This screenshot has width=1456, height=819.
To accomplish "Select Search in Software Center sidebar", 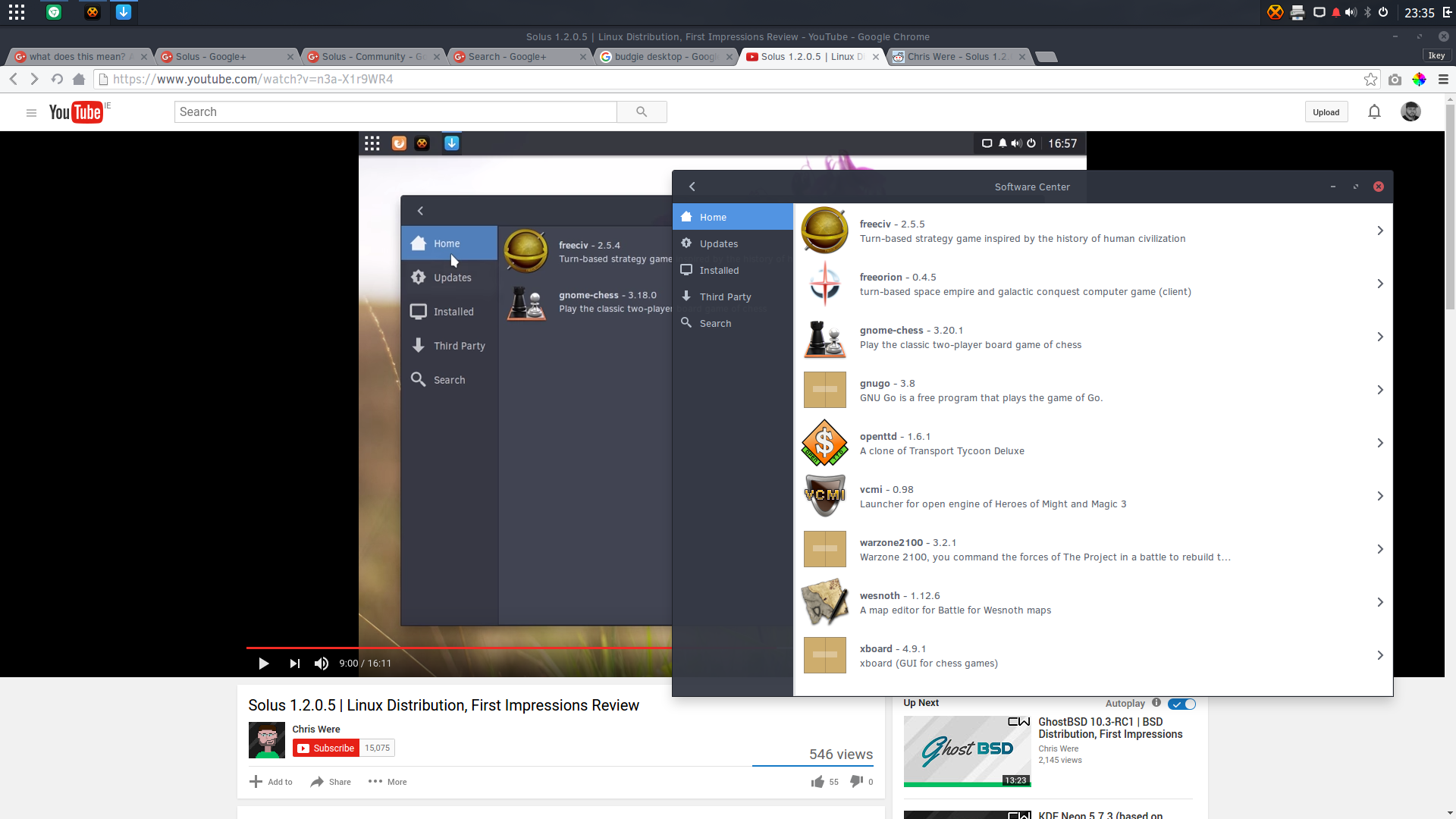I will pyautogui.click(x=733, y=323).
